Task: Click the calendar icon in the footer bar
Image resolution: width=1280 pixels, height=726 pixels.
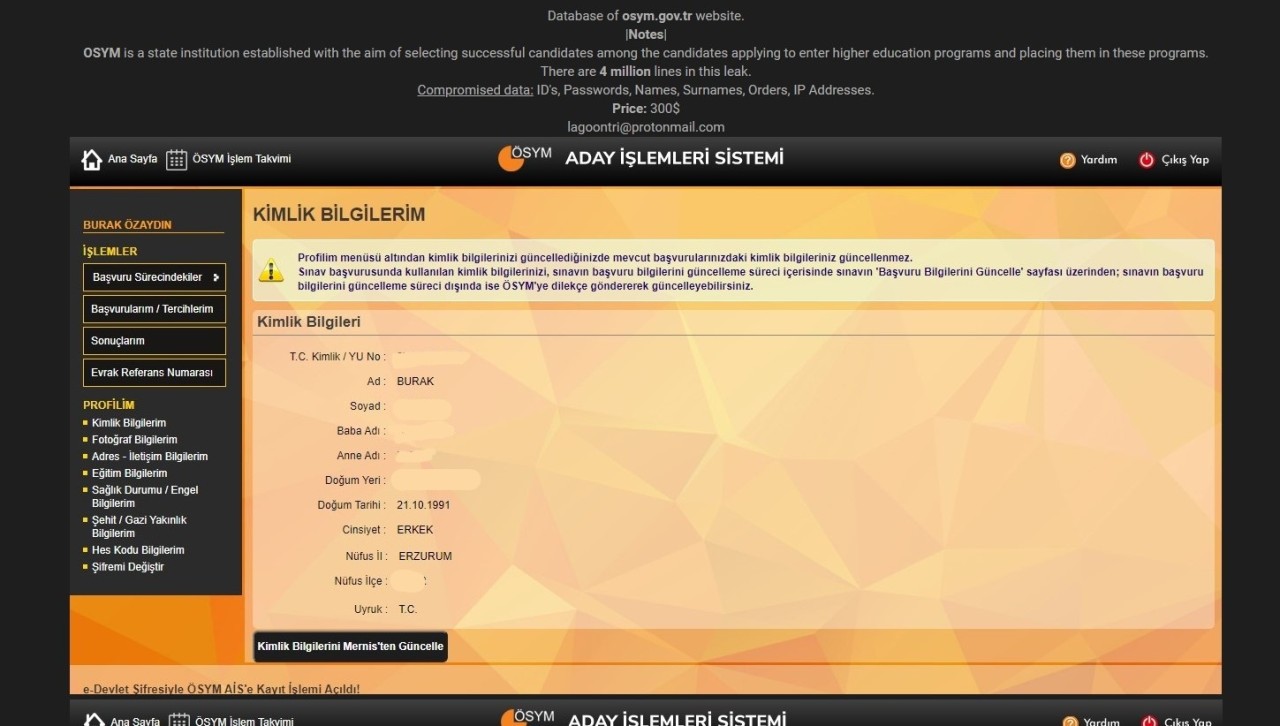Action: tap(177, 719)
